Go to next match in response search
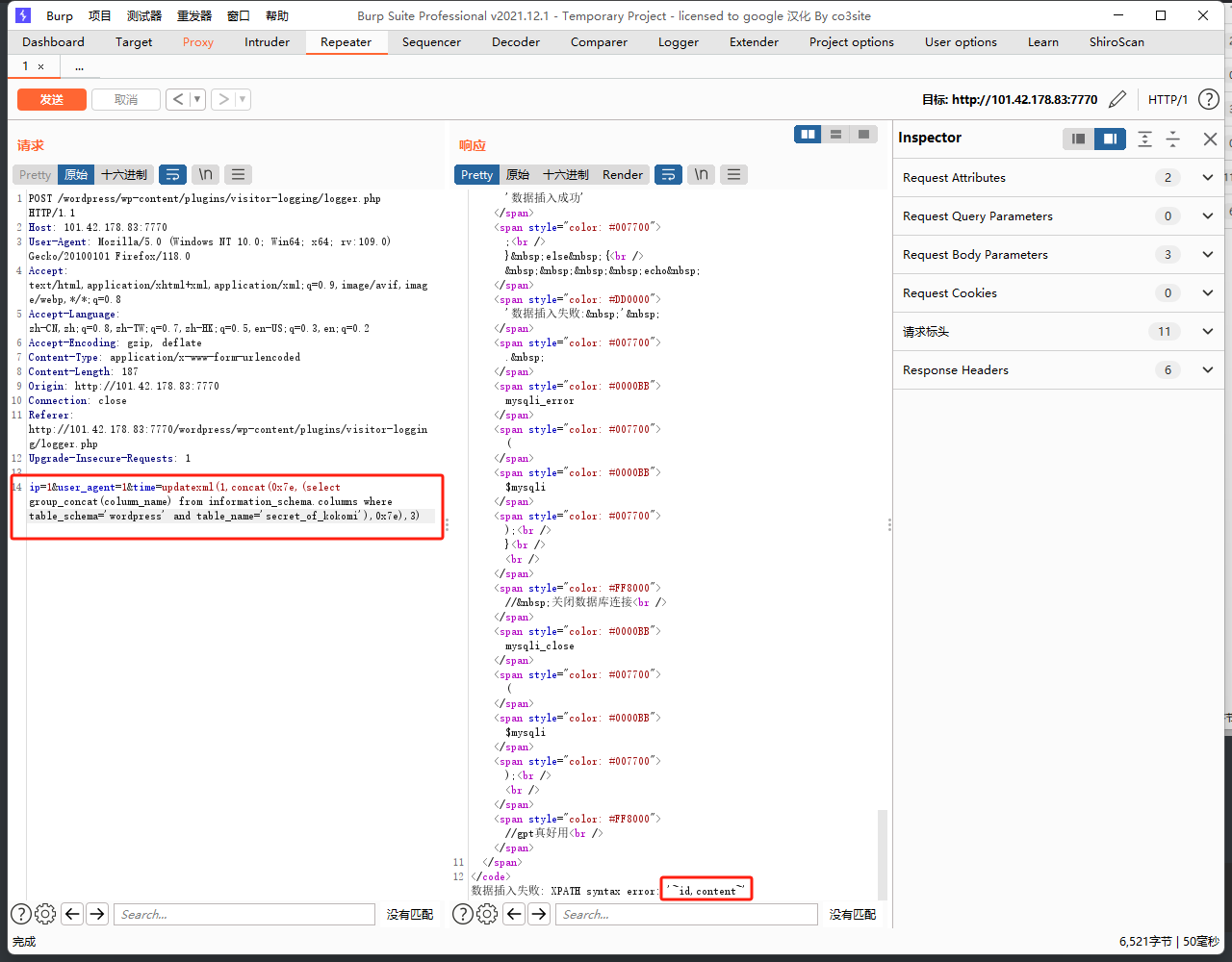The width and height of the screenshot is (1232, 962). (x=540, y=914)
